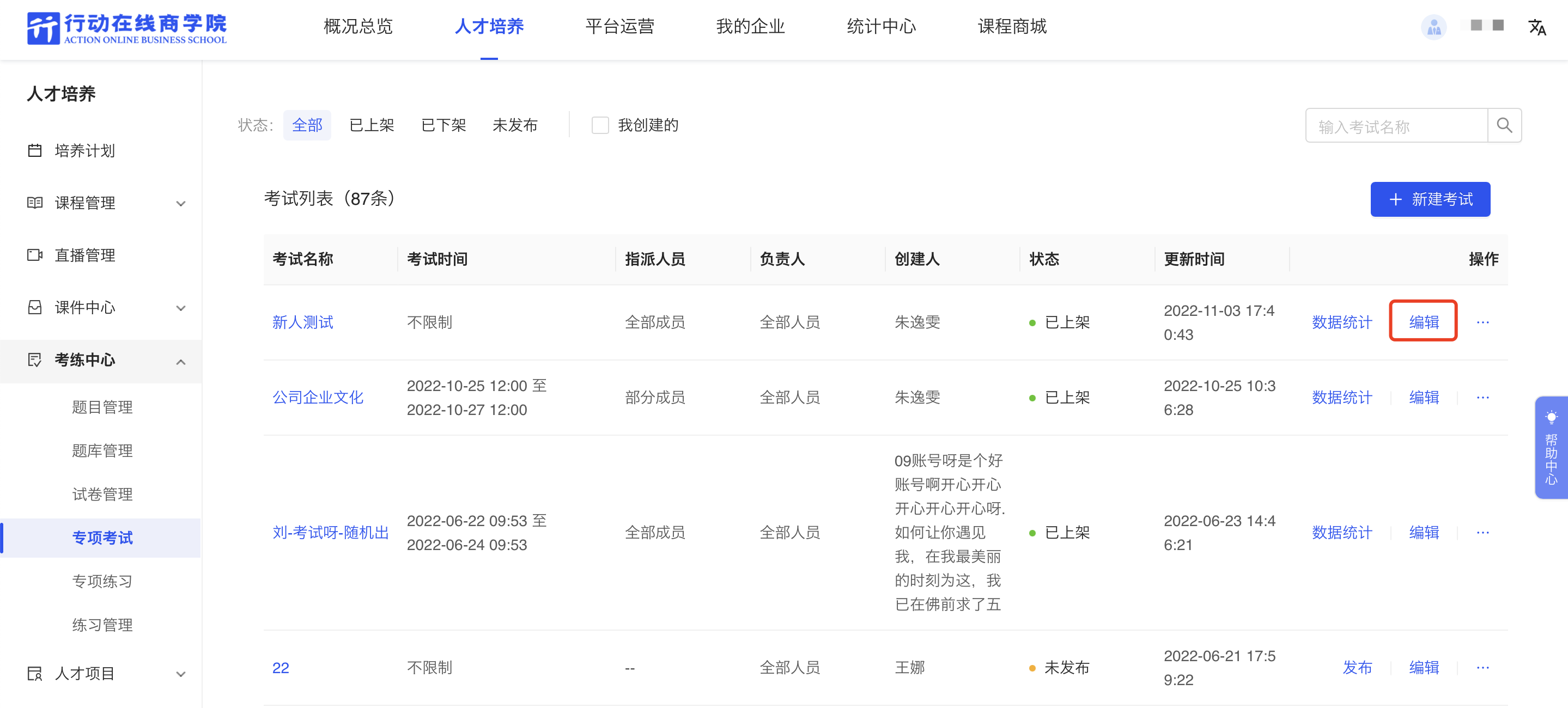Open more actions for 刘-考试呀-随机出 row

1483,532
